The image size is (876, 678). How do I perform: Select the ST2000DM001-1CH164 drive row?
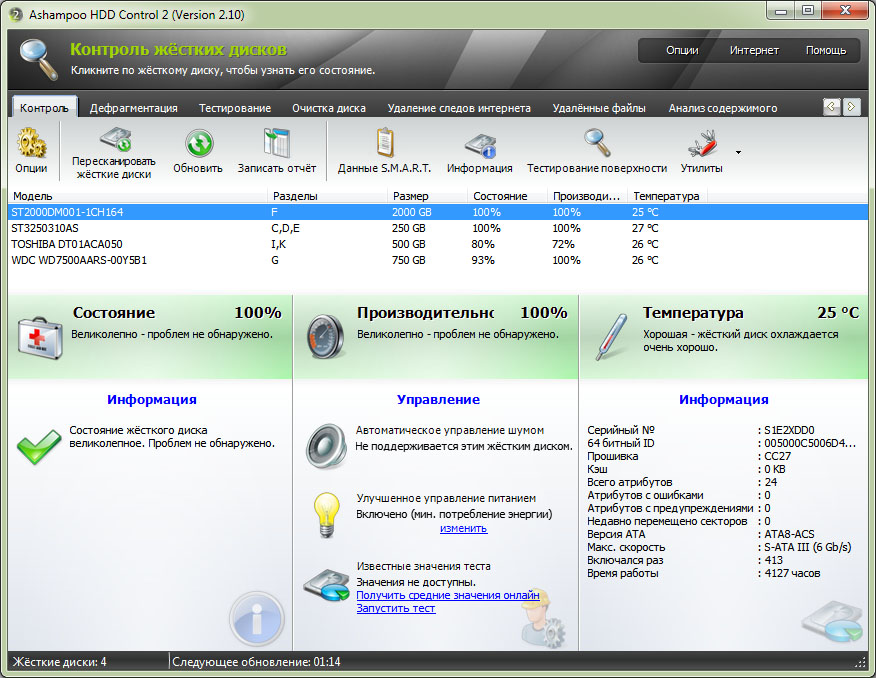point(438,212)
